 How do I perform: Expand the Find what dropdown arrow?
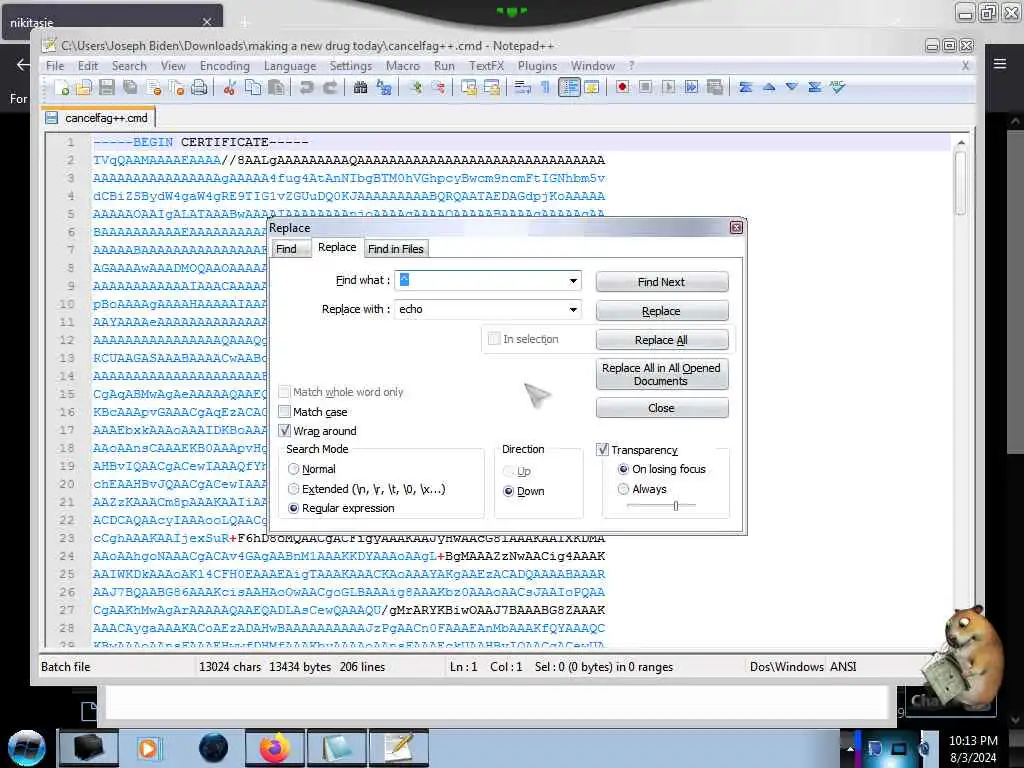(x=573, y=281)
